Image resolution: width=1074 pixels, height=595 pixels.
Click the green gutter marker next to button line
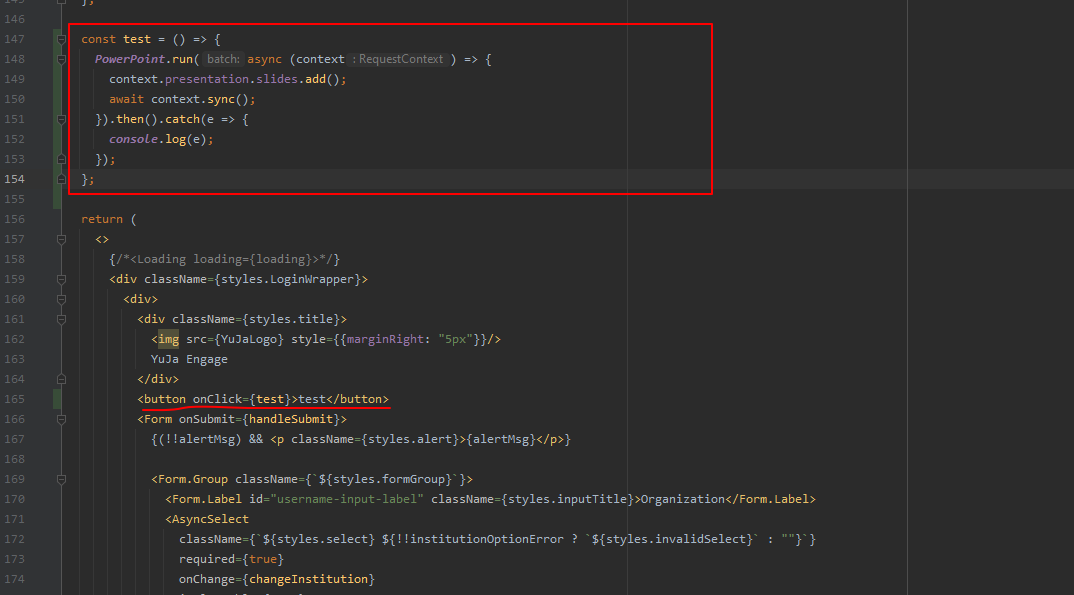(56, 399)
